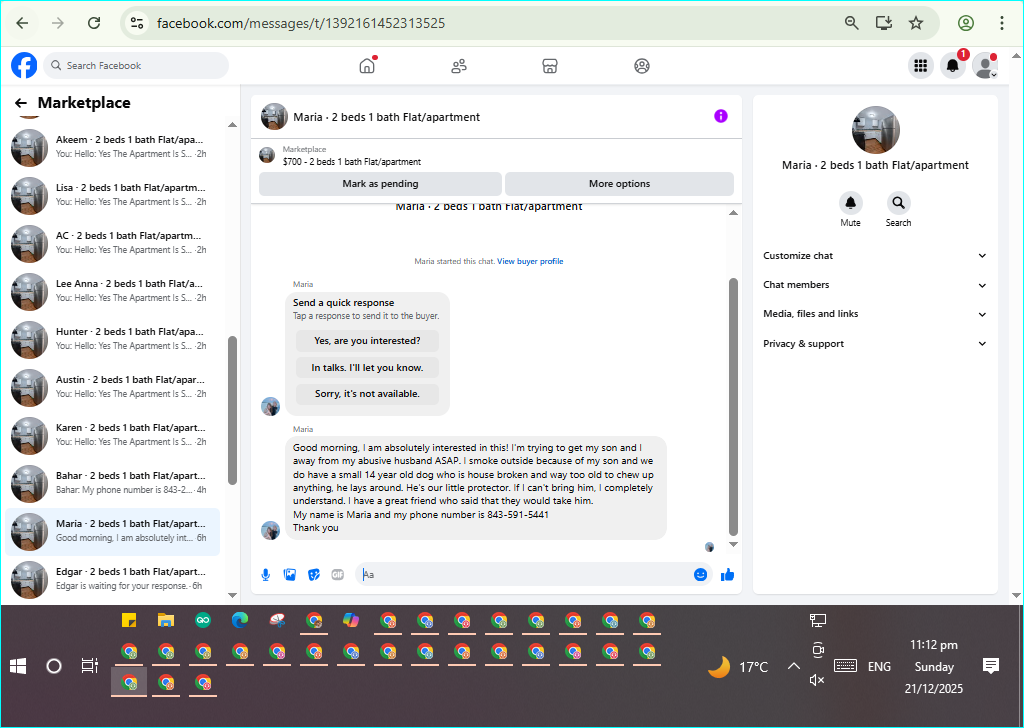Attach a photo with the image icon
1024x728 pixels.
290,575
